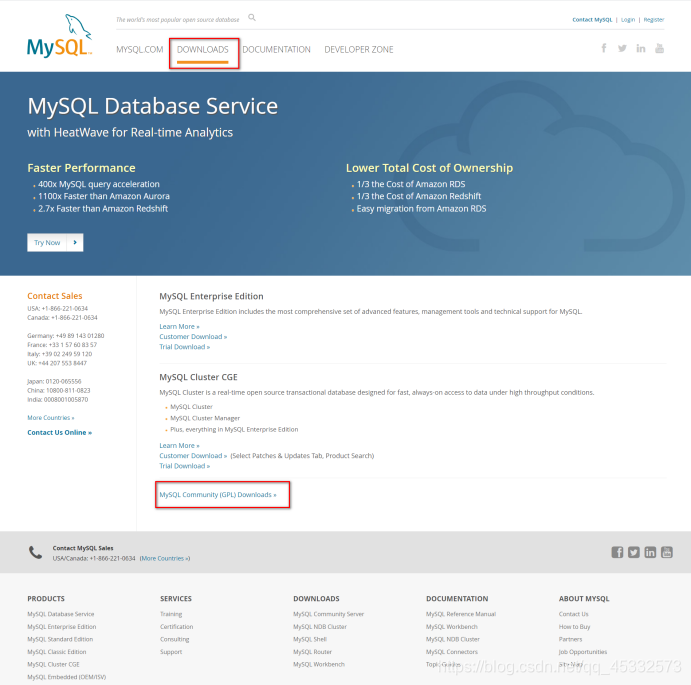
Task: Select the DOWNLOADS nav tab
Action: point(203,49)
